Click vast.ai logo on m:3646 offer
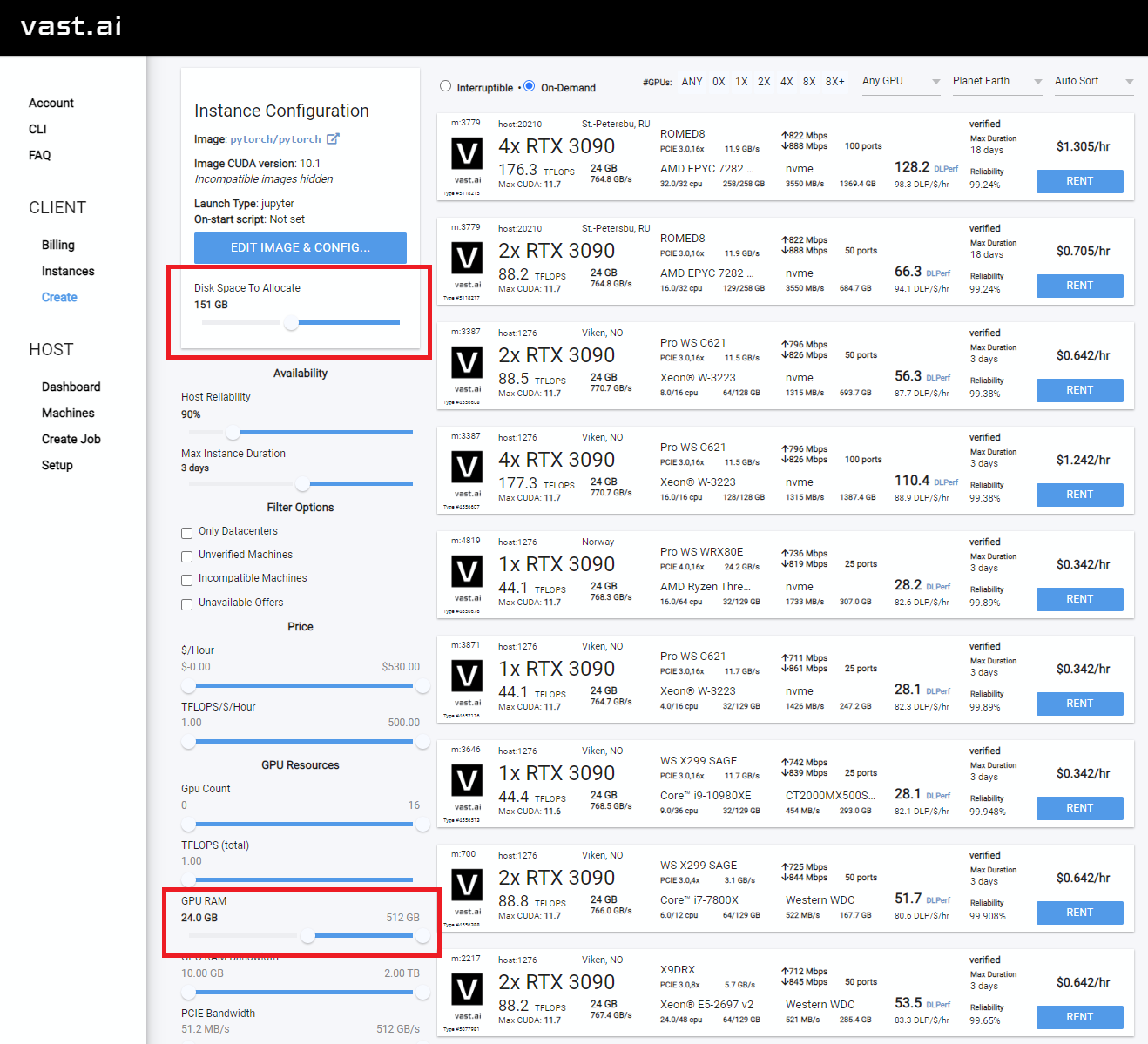The height and width of the screenshot is (1044, 1148). (467, 782)
